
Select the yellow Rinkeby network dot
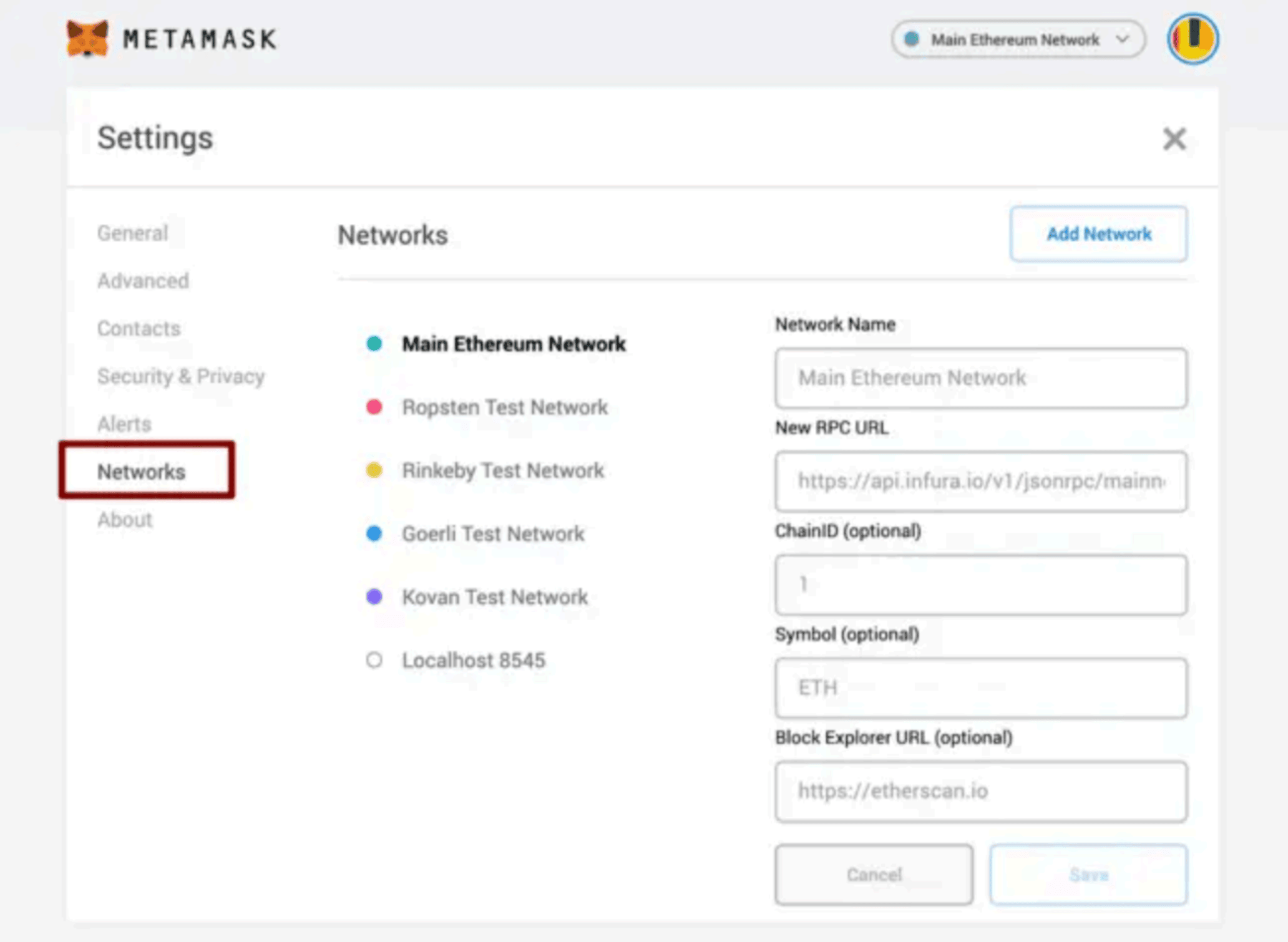374,470
